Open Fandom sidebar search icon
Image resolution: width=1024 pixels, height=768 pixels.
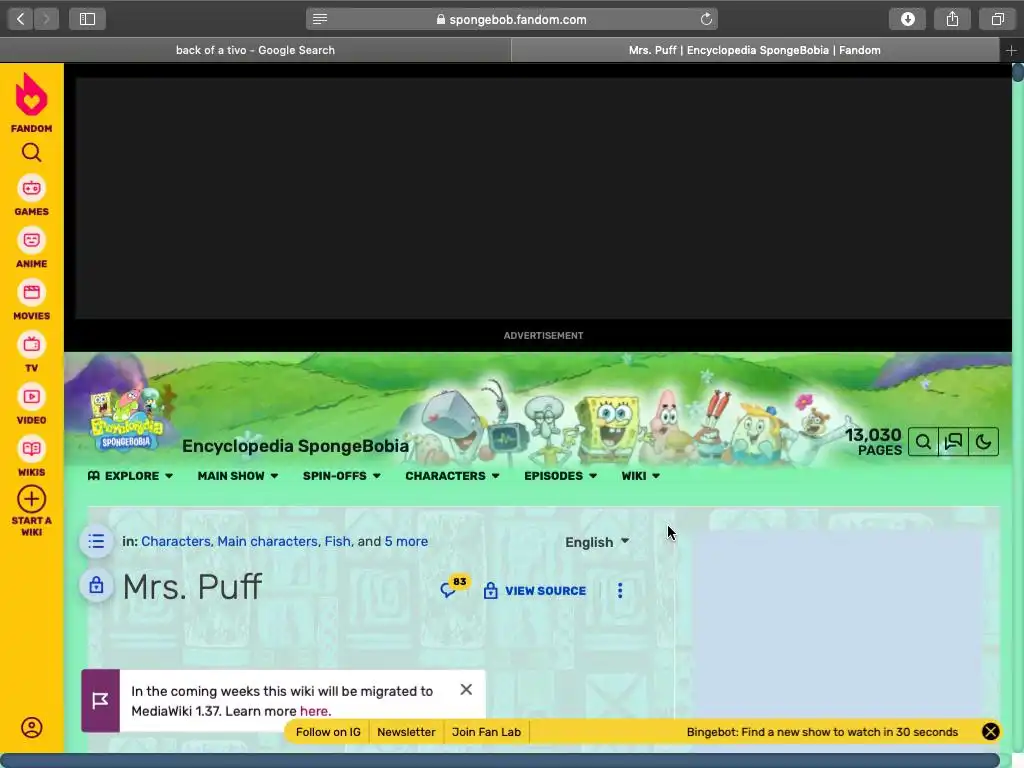(x=31, y=152)
